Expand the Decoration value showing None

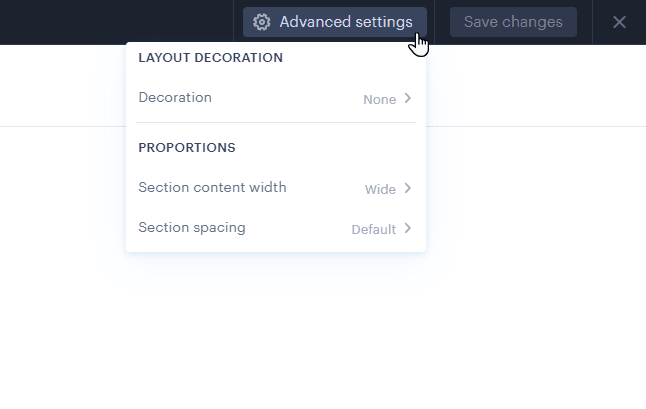point(380,100)
